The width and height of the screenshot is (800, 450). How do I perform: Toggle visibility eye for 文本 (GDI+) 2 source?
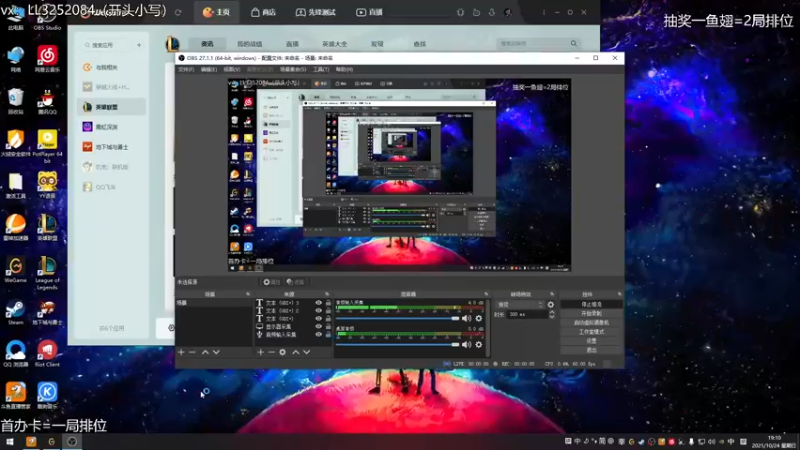(319, 310)
